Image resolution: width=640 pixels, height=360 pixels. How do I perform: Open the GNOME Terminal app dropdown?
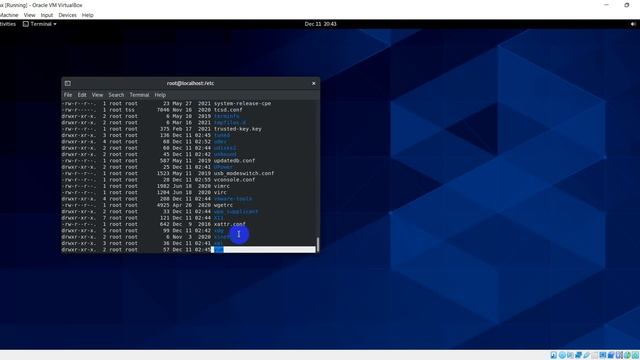click(x=40, y=24)
